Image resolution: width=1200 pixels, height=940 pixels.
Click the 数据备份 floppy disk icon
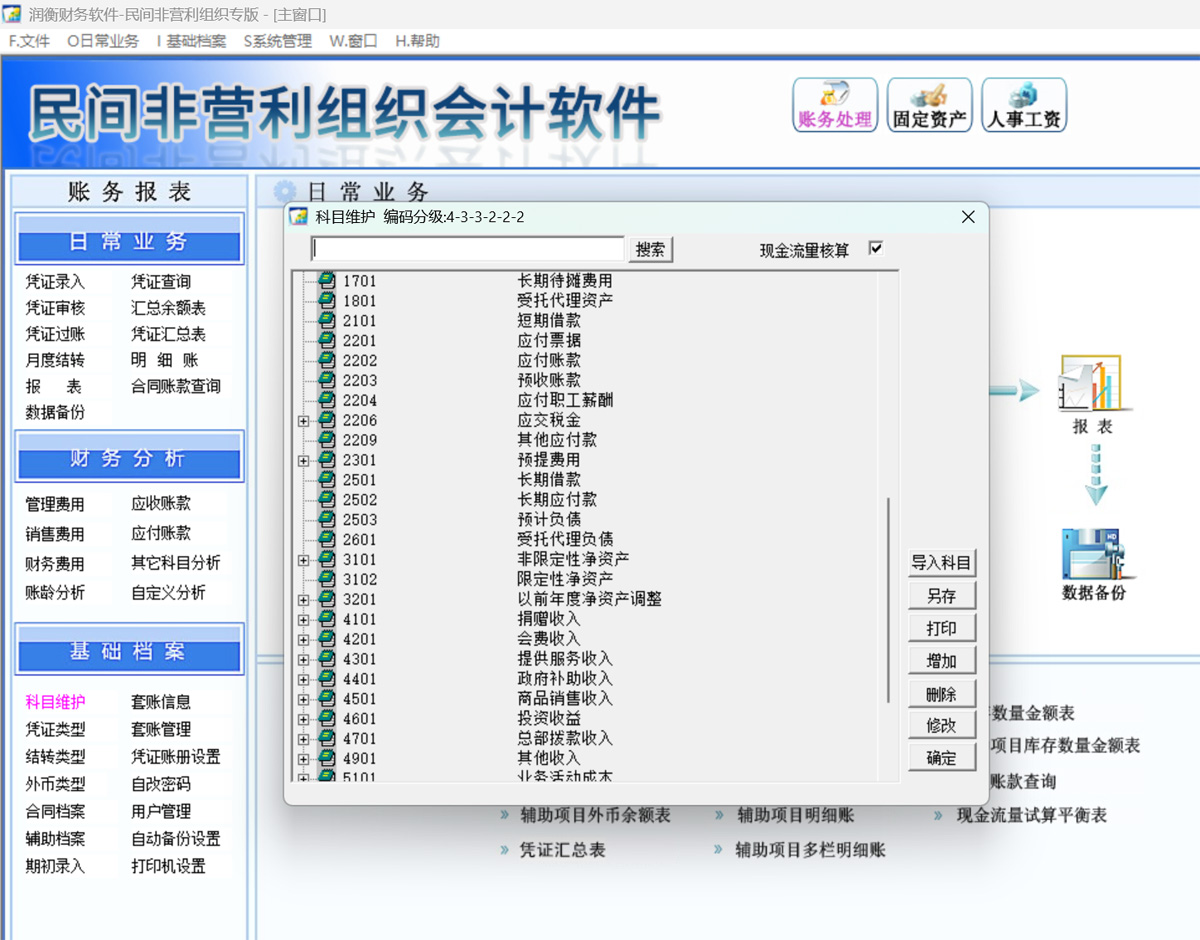pyautogui.click(x=1092, y=553)
